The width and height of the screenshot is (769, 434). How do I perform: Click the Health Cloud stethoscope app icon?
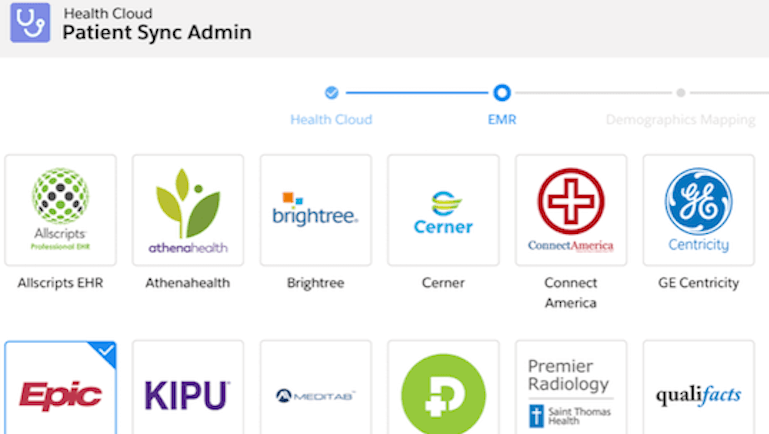30,23
